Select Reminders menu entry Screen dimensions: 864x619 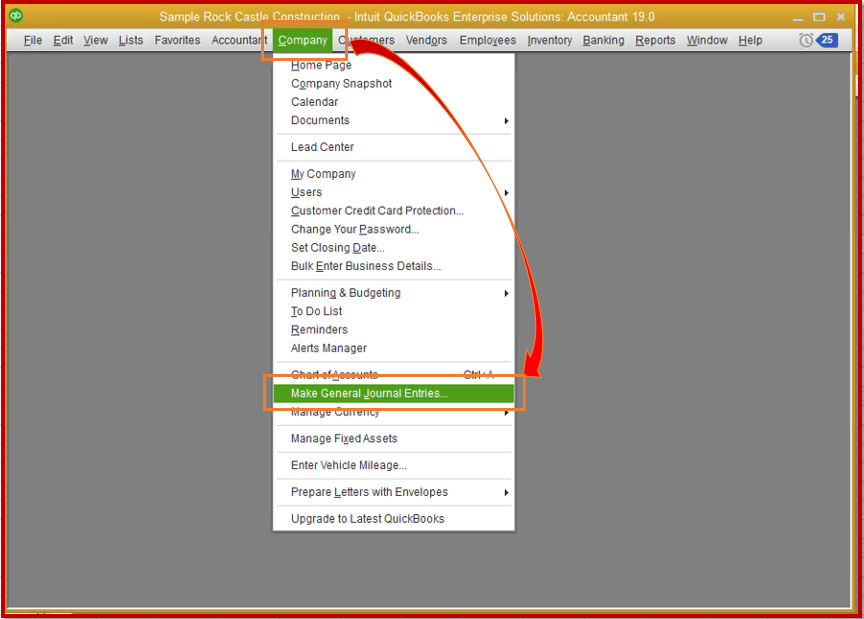point(394,330)
